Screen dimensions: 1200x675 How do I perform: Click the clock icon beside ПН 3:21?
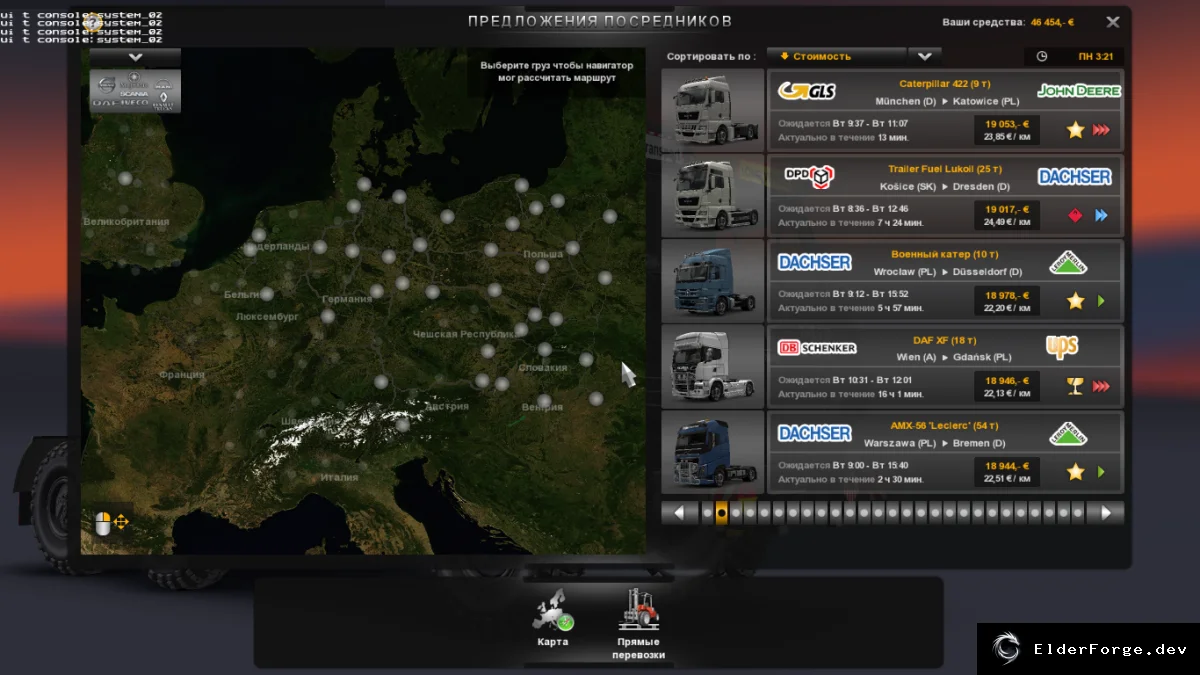point(1042,57)
